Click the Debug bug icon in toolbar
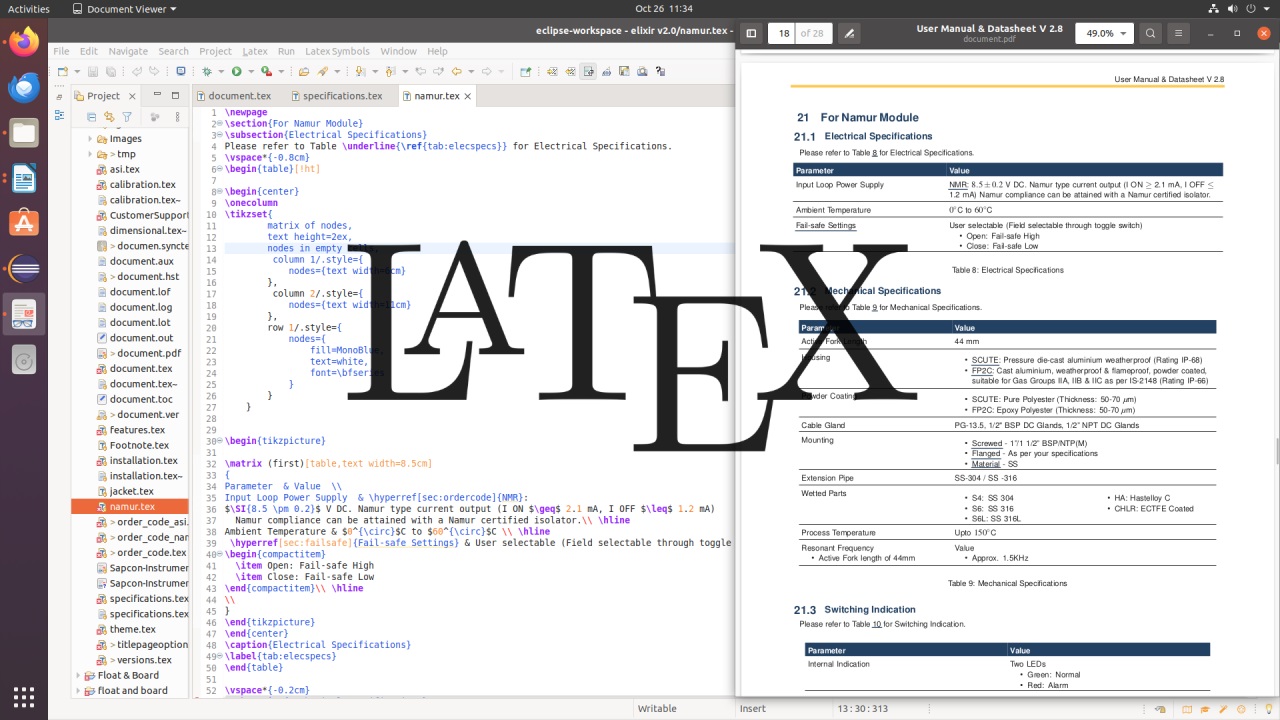This screenshot has height=720, width=1280. (x=207, y=71)
